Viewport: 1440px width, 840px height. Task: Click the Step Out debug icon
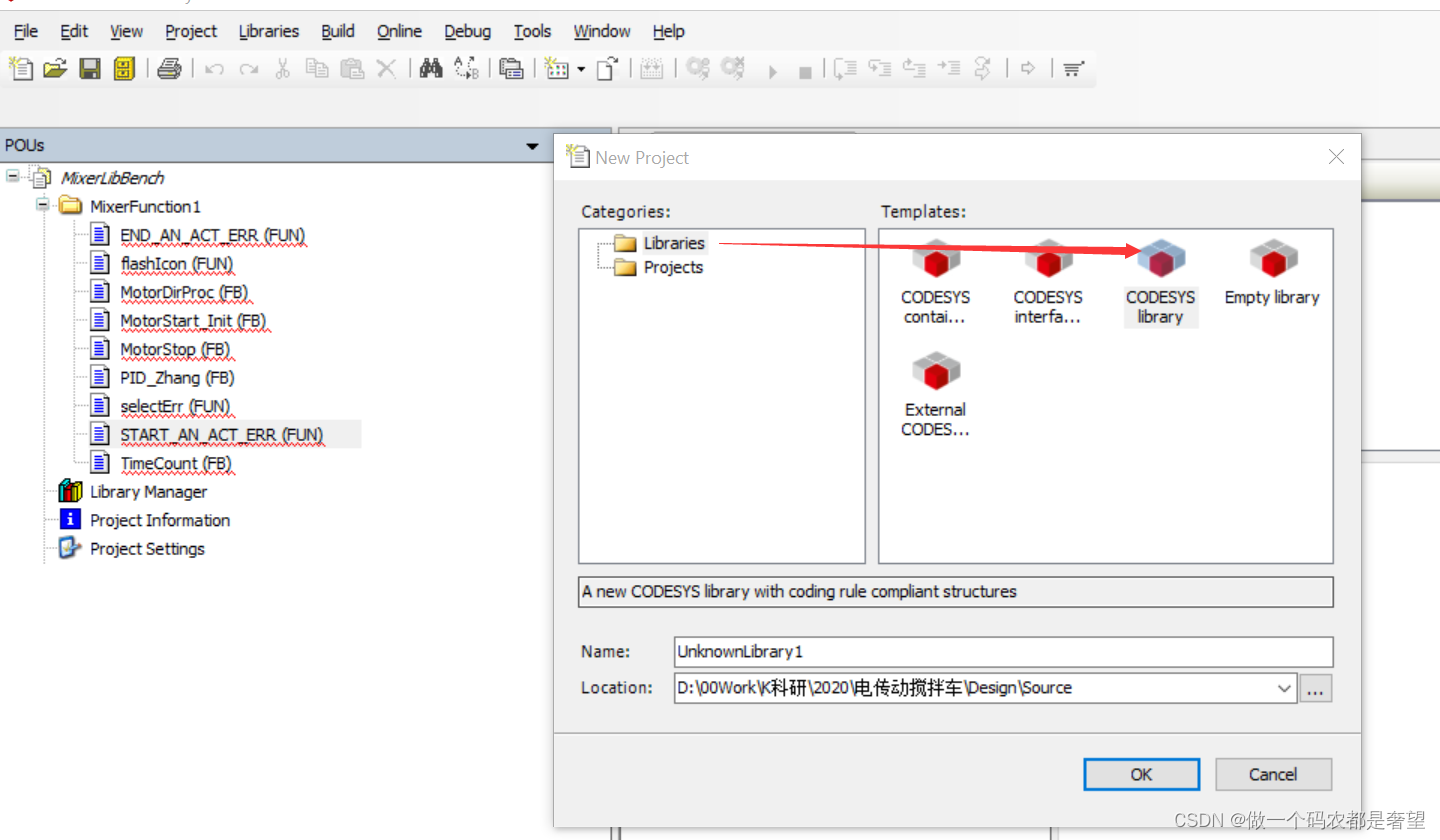[914, 69]
